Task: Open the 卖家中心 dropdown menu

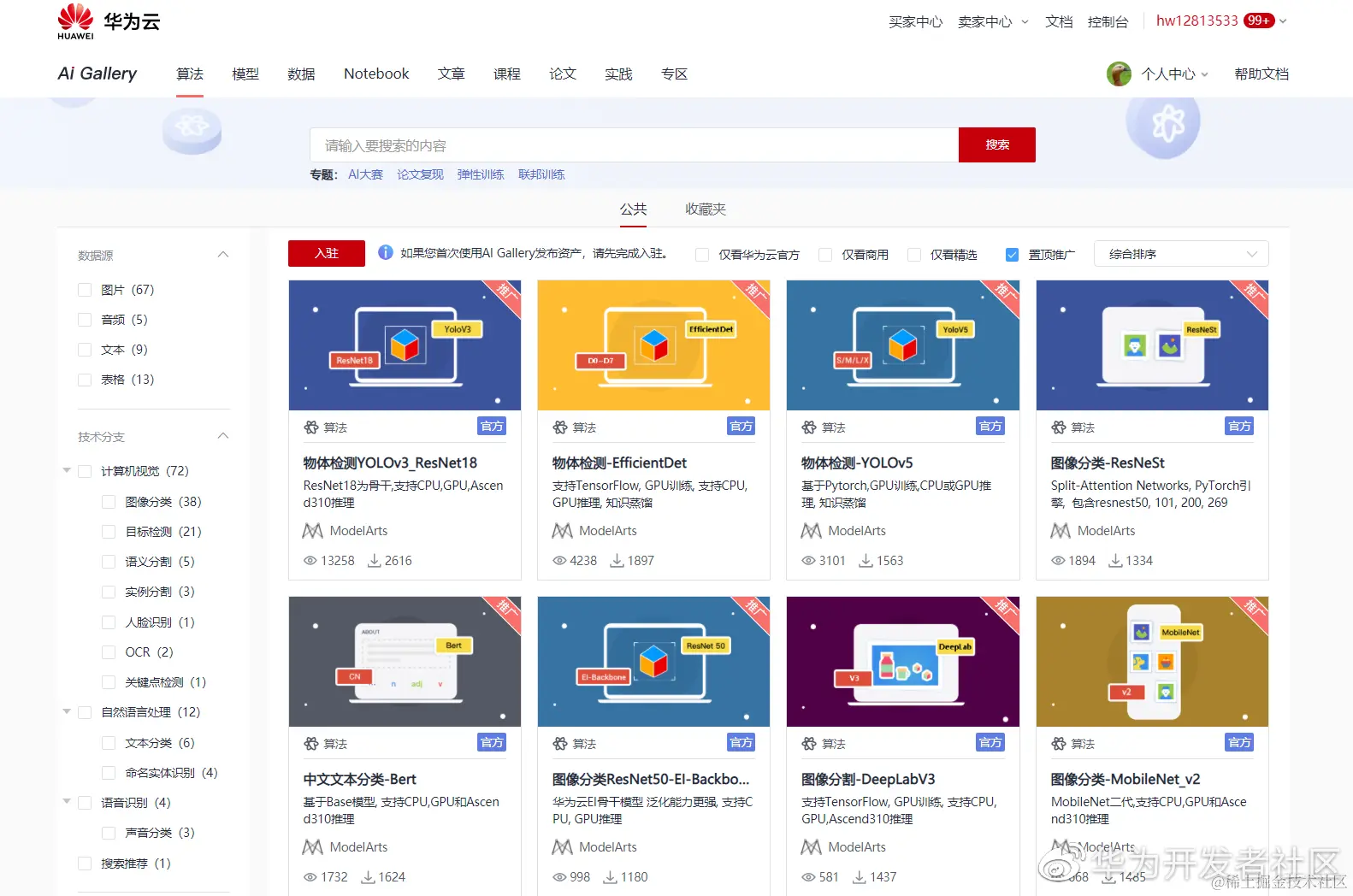Action: (993, 21)
